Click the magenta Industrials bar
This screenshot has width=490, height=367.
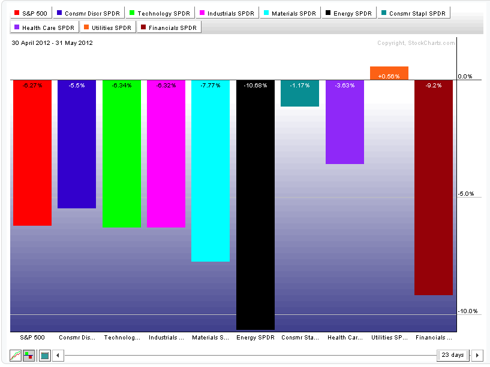pyautogui.click(x=166, y=154)
